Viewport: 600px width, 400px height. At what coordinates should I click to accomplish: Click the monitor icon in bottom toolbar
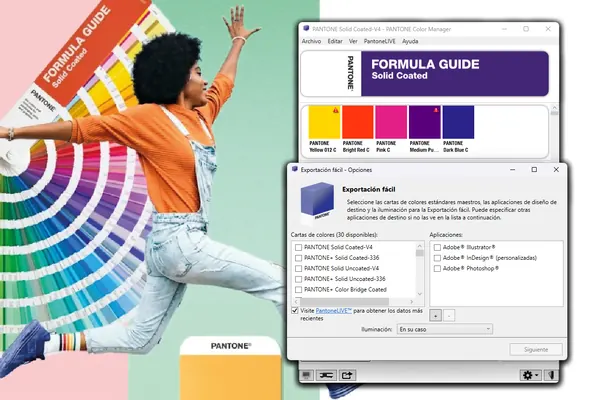(307, 375)
